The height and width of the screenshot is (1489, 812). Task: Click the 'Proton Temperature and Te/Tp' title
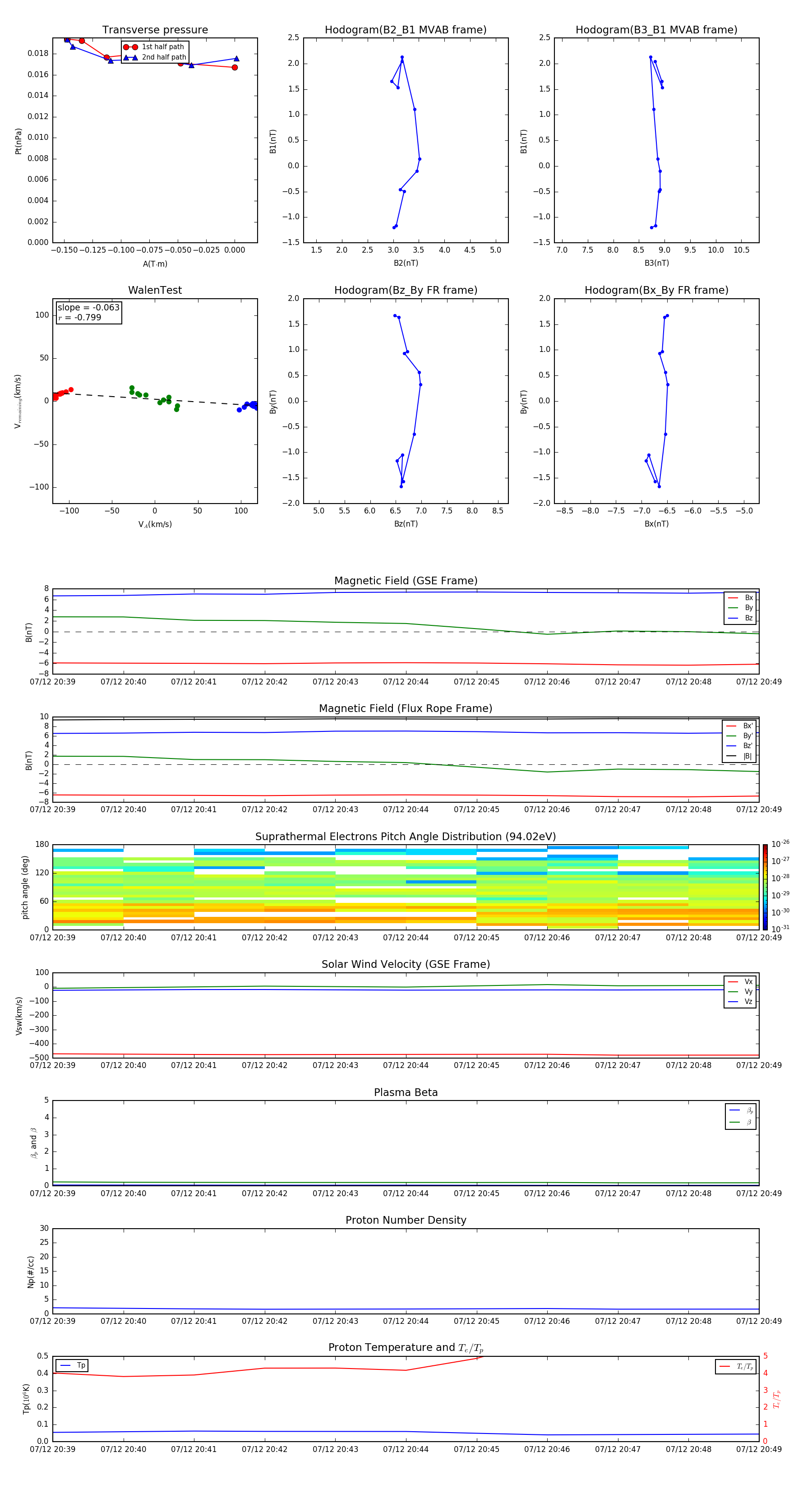point(406,1348)
